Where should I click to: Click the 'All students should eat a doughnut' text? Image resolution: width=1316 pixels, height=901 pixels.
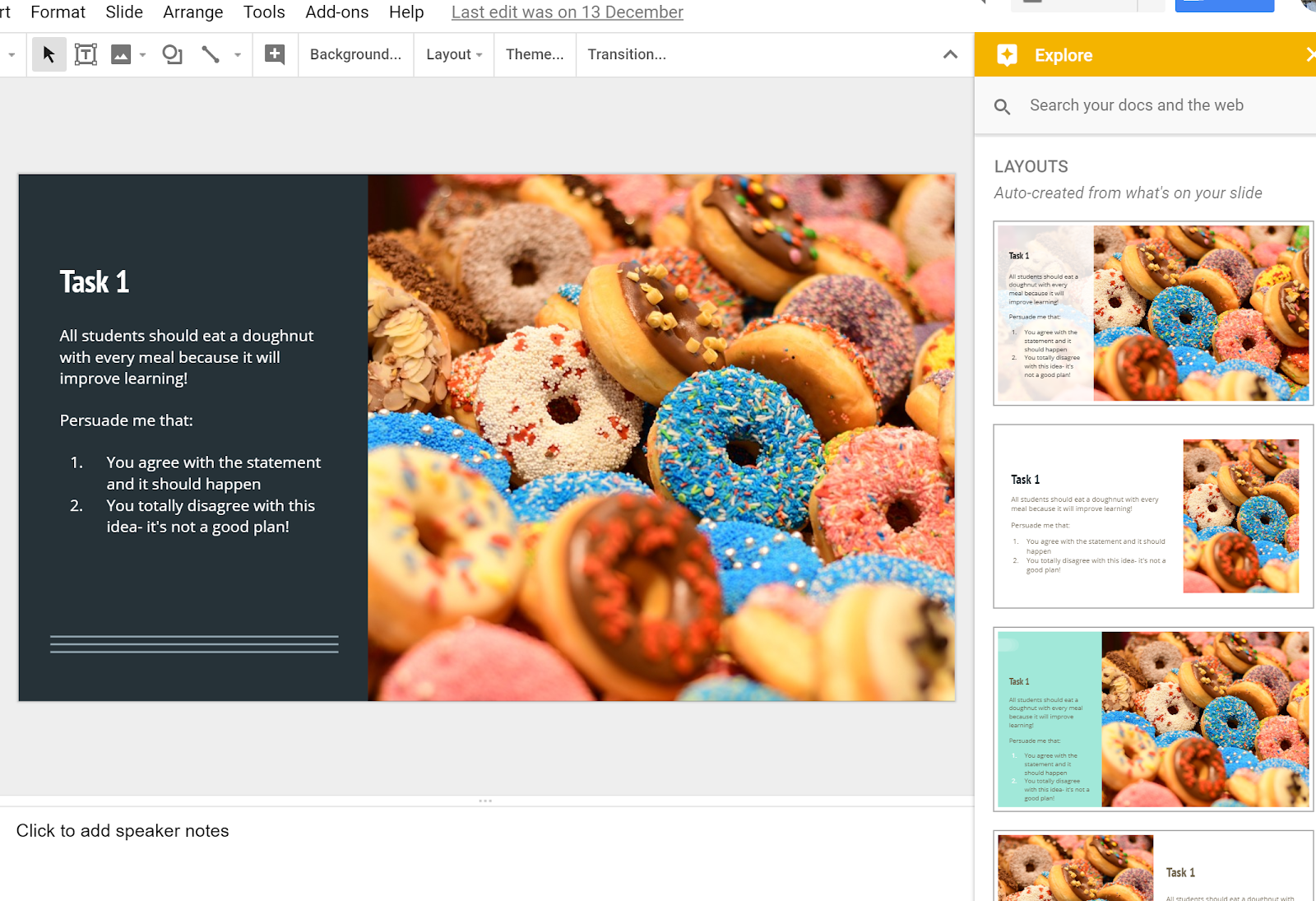click(x=187, y=357)
